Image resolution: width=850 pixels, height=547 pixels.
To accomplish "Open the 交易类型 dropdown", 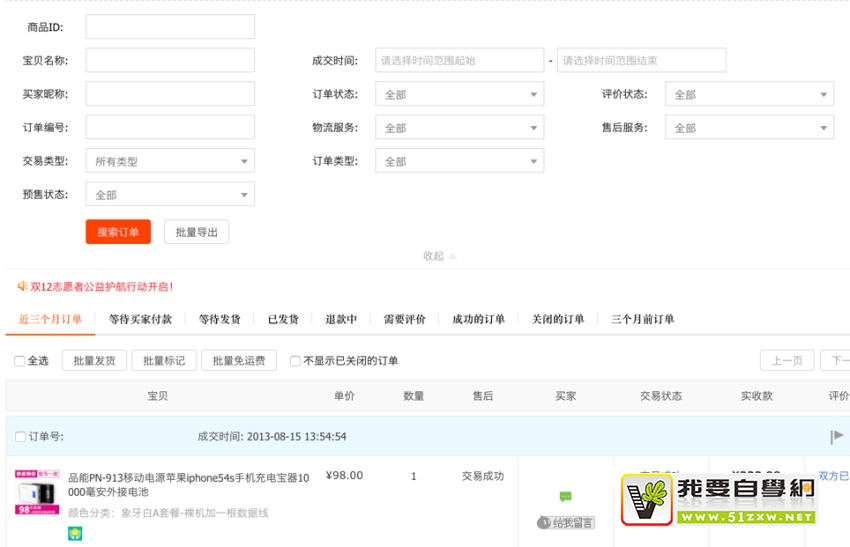I will 170,161.
